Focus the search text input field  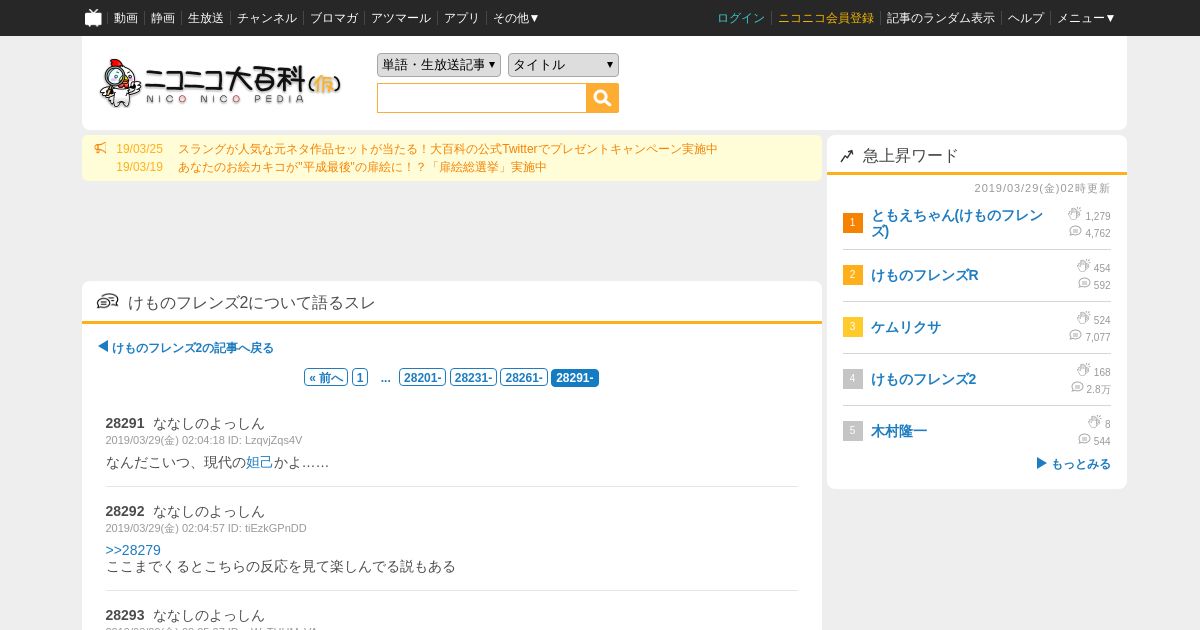(482, 98)
